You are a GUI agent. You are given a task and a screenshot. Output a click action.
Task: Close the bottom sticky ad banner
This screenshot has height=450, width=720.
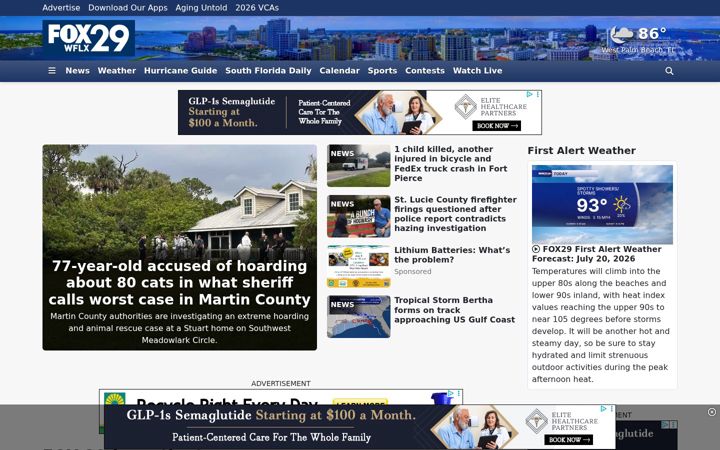click(712, 412)
